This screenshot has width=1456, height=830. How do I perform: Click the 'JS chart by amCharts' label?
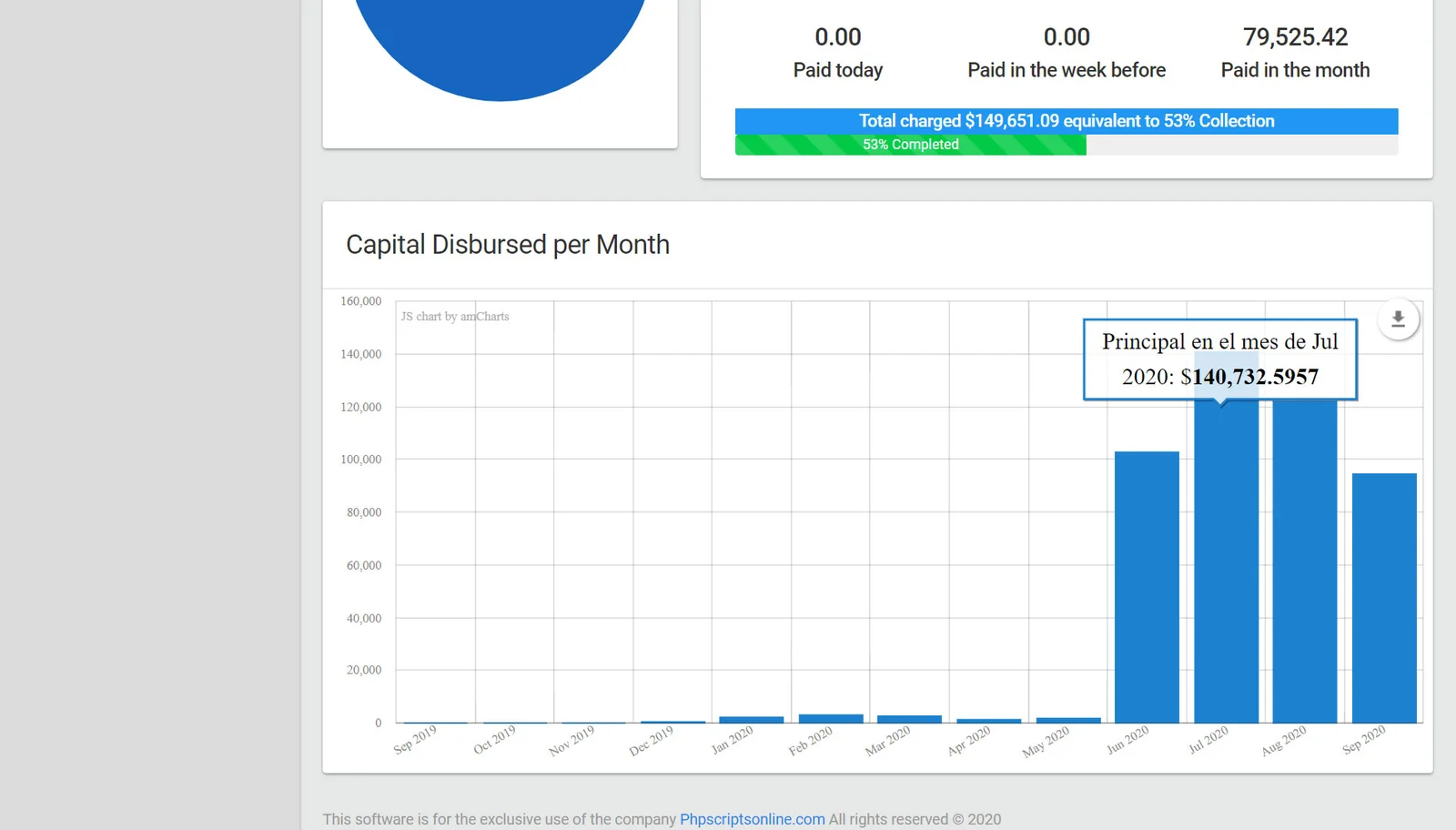click(x=455, y=317)
